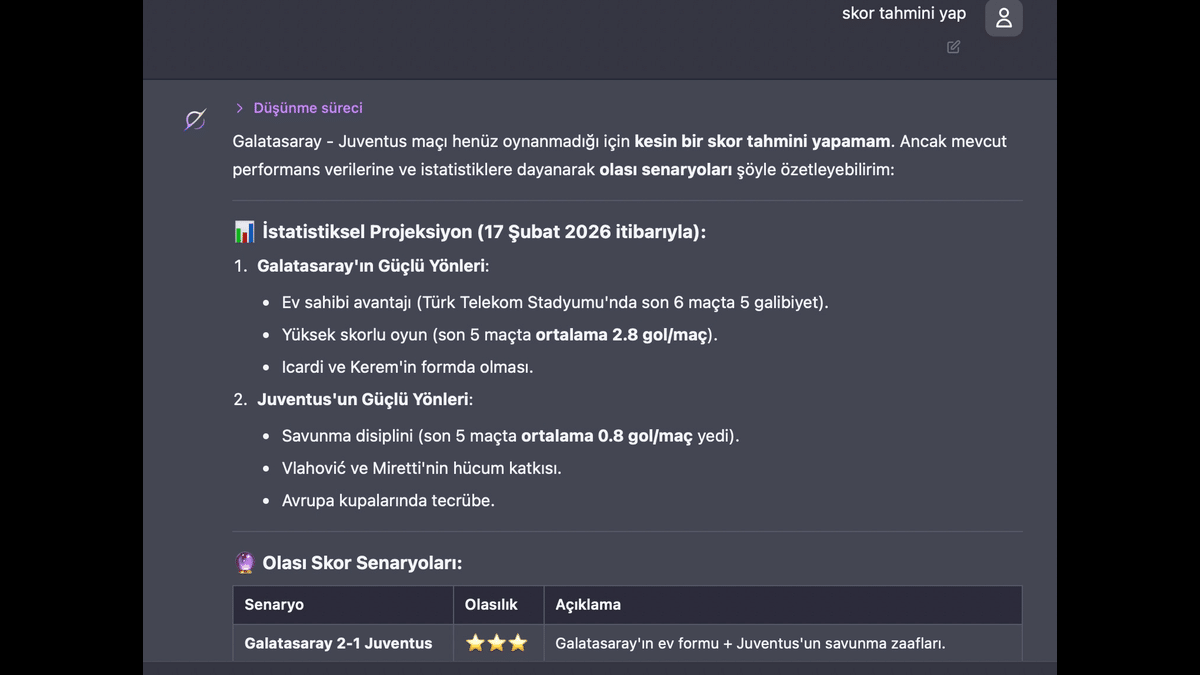
Task: Click the crystal ball emoji icon
Action: [244, 563]
